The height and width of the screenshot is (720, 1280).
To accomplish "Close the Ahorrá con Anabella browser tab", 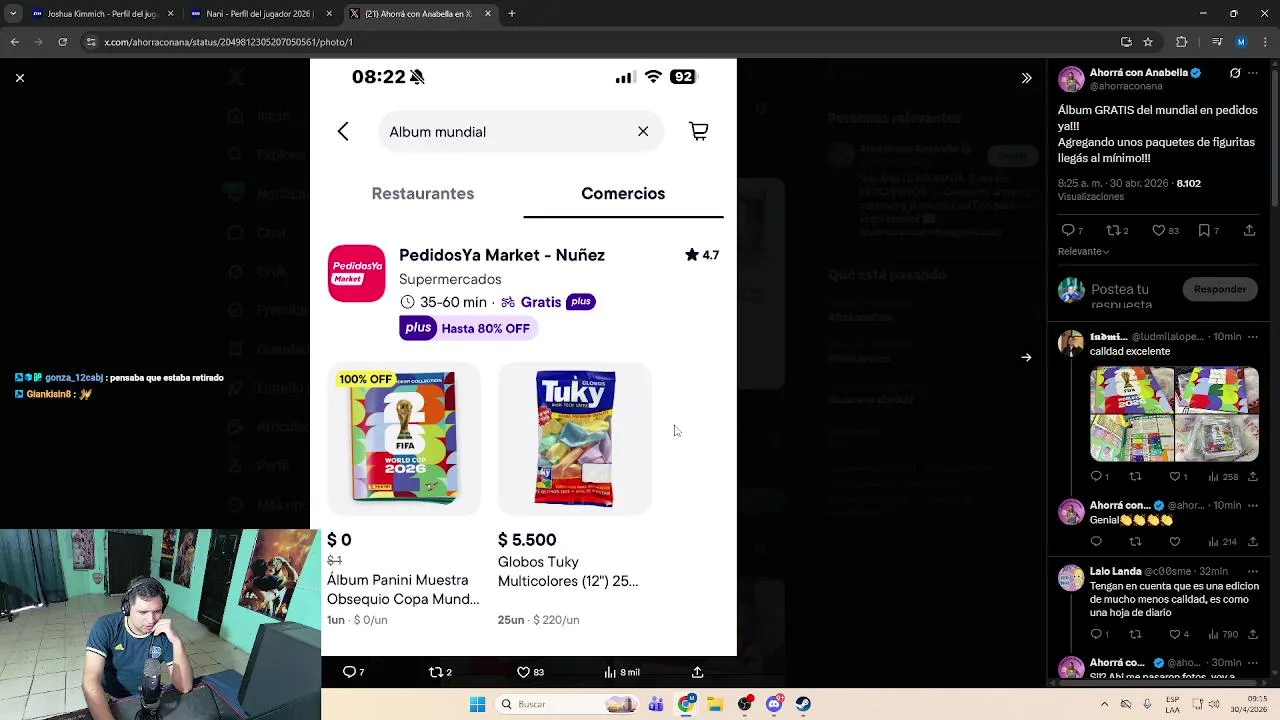I will pos(488,14).
